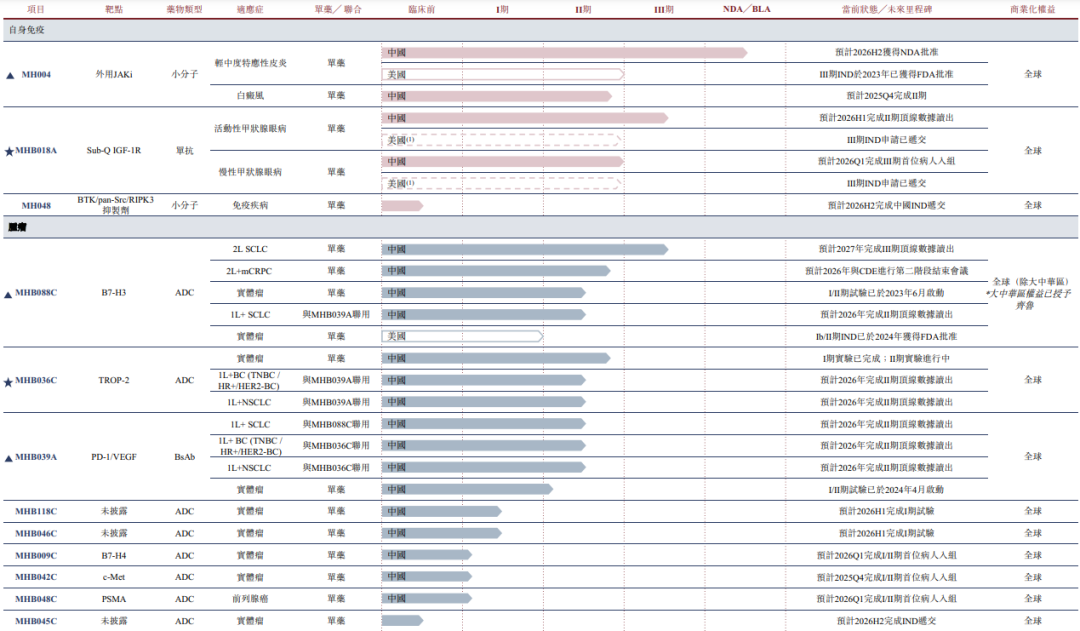The height and width of the screenshot is (631, 1080).
Task: Click the PSMA target cell
Action: tap(115, 599)
